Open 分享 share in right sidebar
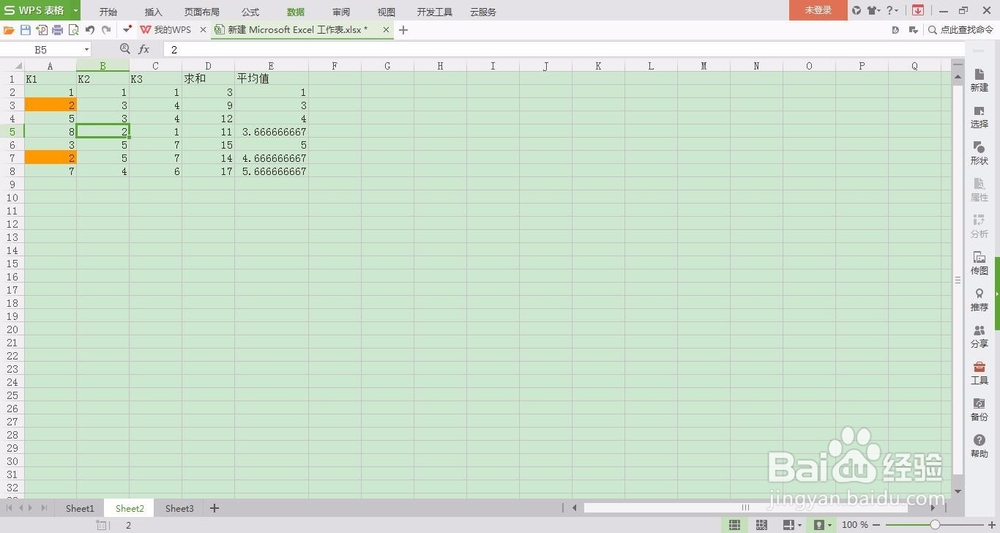Image resolution: width=1000 pixels, height=533 pixels. 979,337
